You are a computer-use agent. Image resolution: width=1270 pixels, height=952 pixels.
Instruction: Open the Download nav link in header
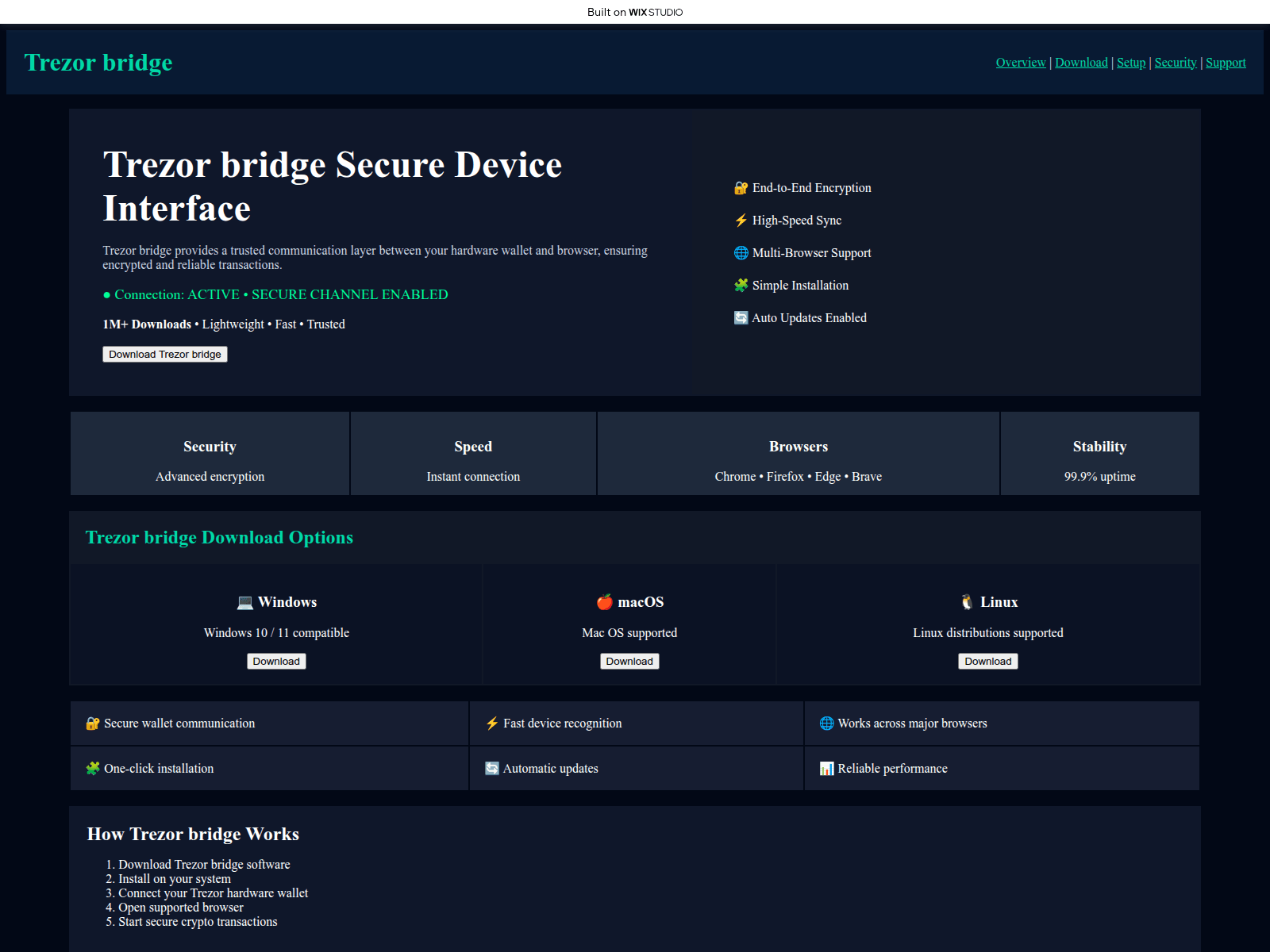point(1081,63)
